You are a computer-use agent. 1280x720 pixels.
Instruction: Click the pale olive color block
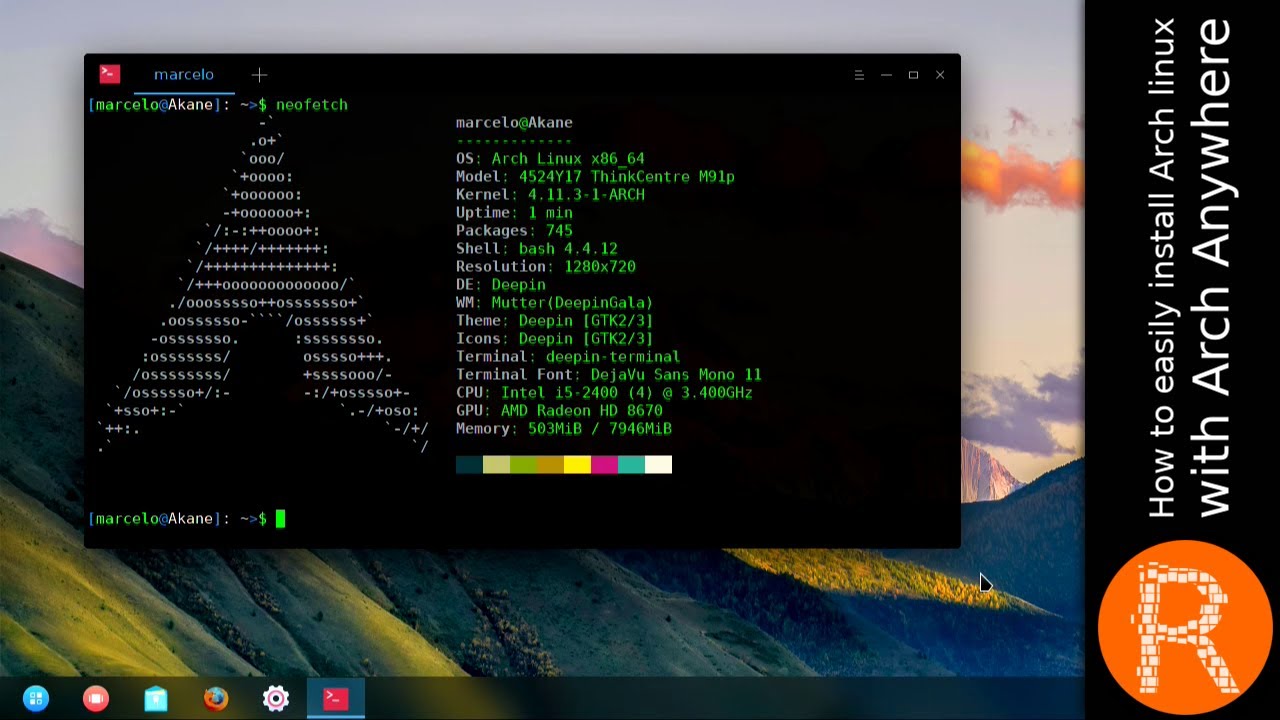[x=496, y=464]
